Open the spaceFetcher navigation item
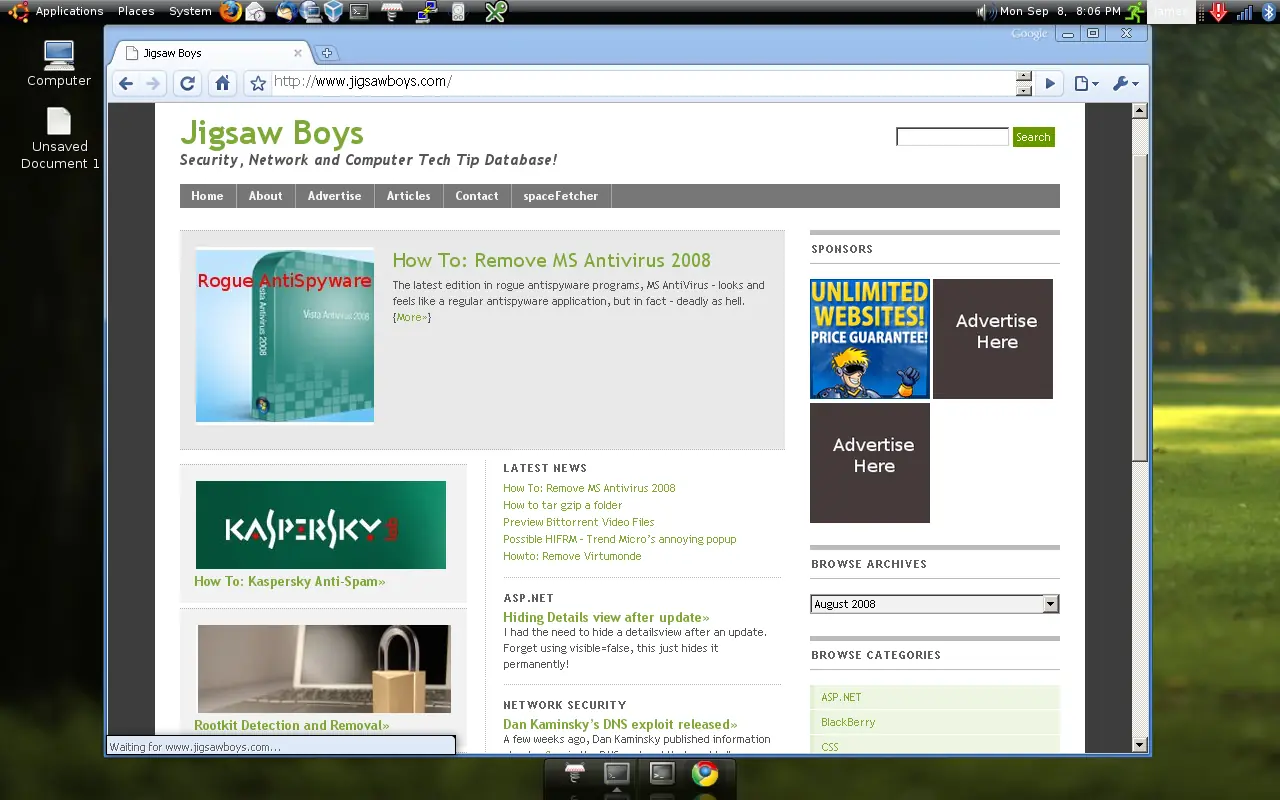Screen dimensions: 1280x800 pyautogui.click(x=560, y=196)
